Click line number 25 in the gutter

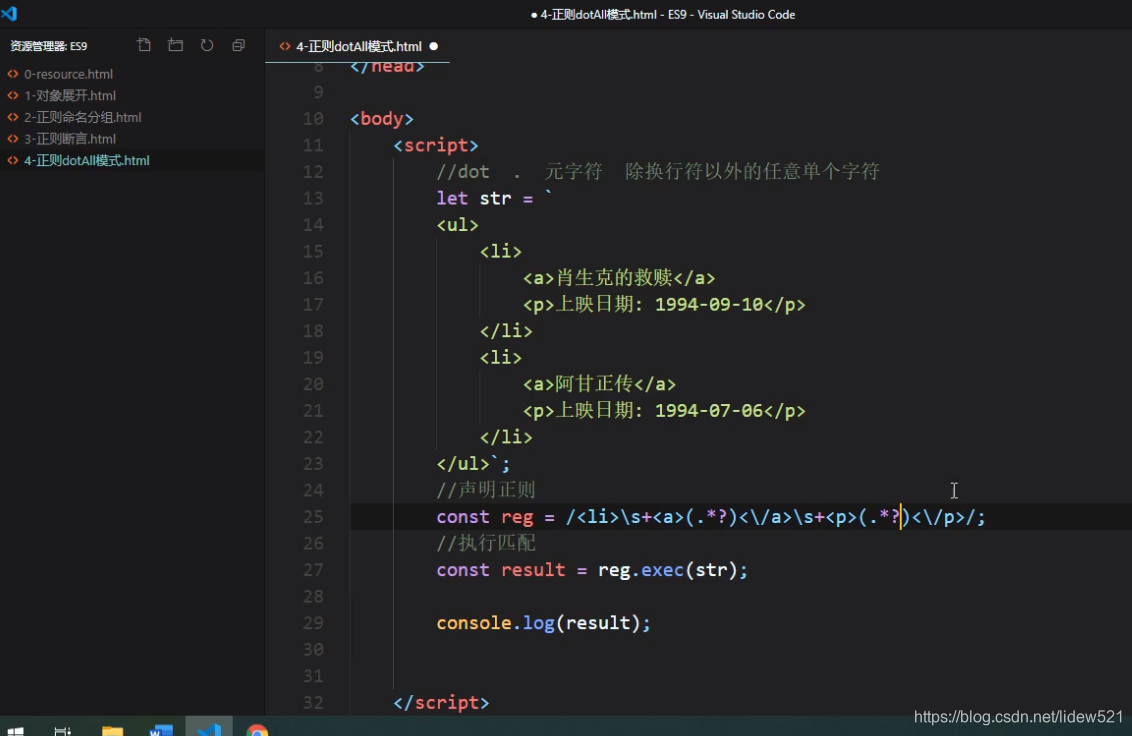[x=313, y=517]
